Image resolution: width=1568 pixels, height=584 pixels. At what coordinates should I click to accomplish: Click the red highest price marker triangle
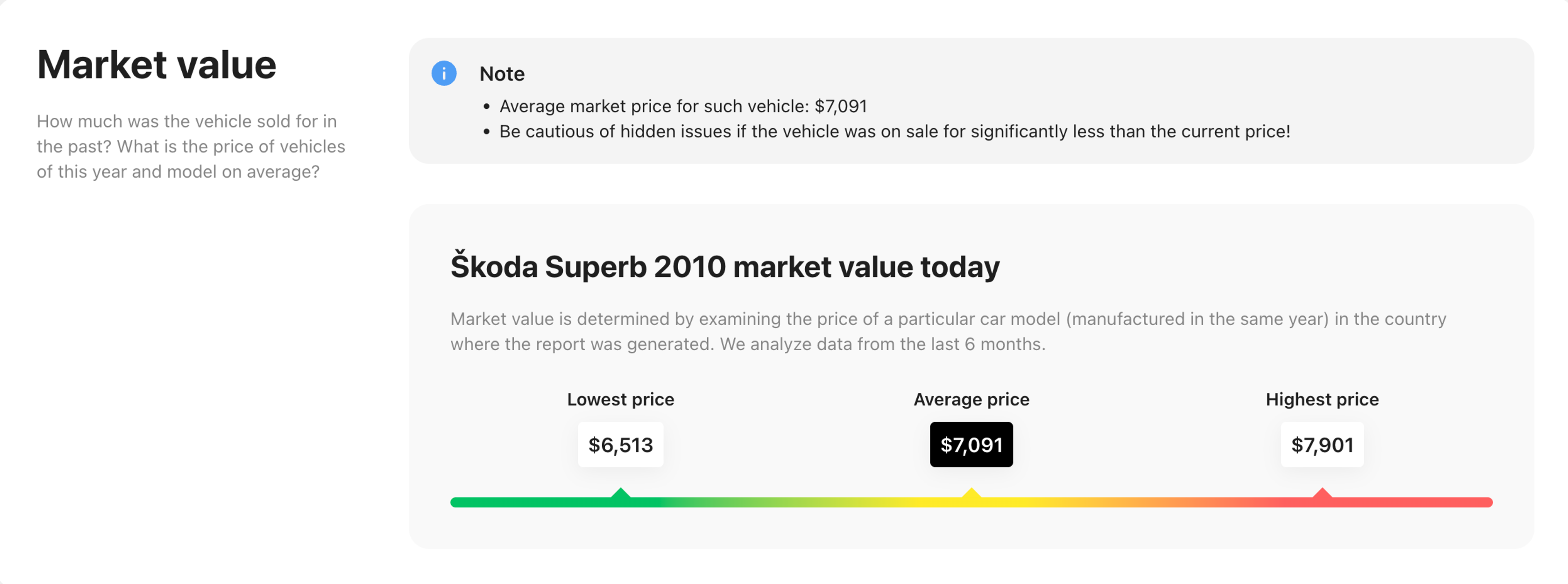tap(1321, 493)
